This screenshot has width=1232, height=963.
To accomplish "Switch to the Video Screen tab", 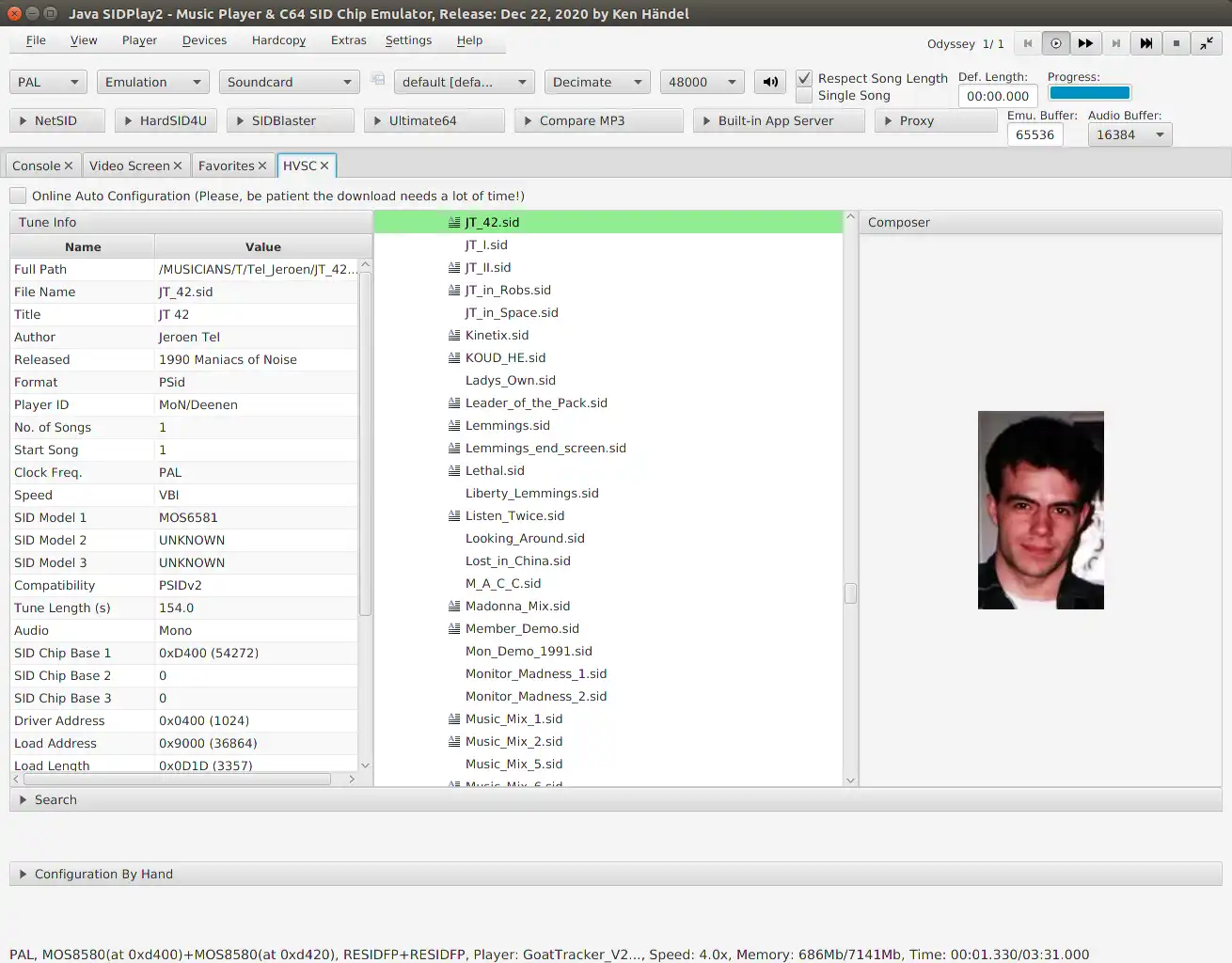I will [130, 165].
